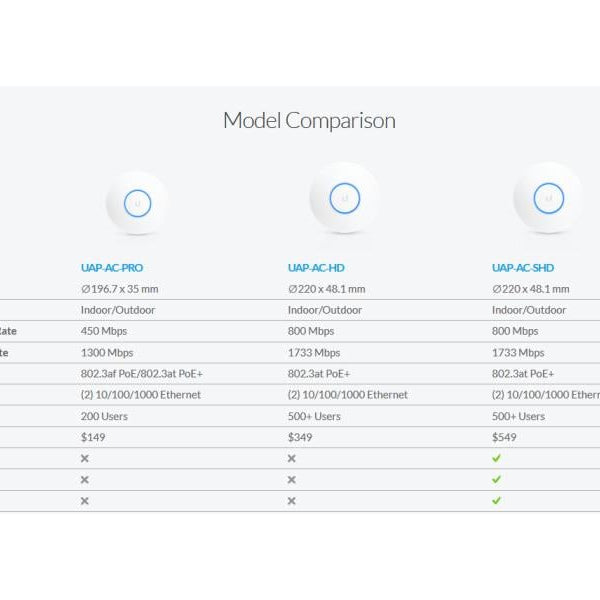Click the $149 price for UAP-AC-PRO
600x600 pixels.
[93, 437]
